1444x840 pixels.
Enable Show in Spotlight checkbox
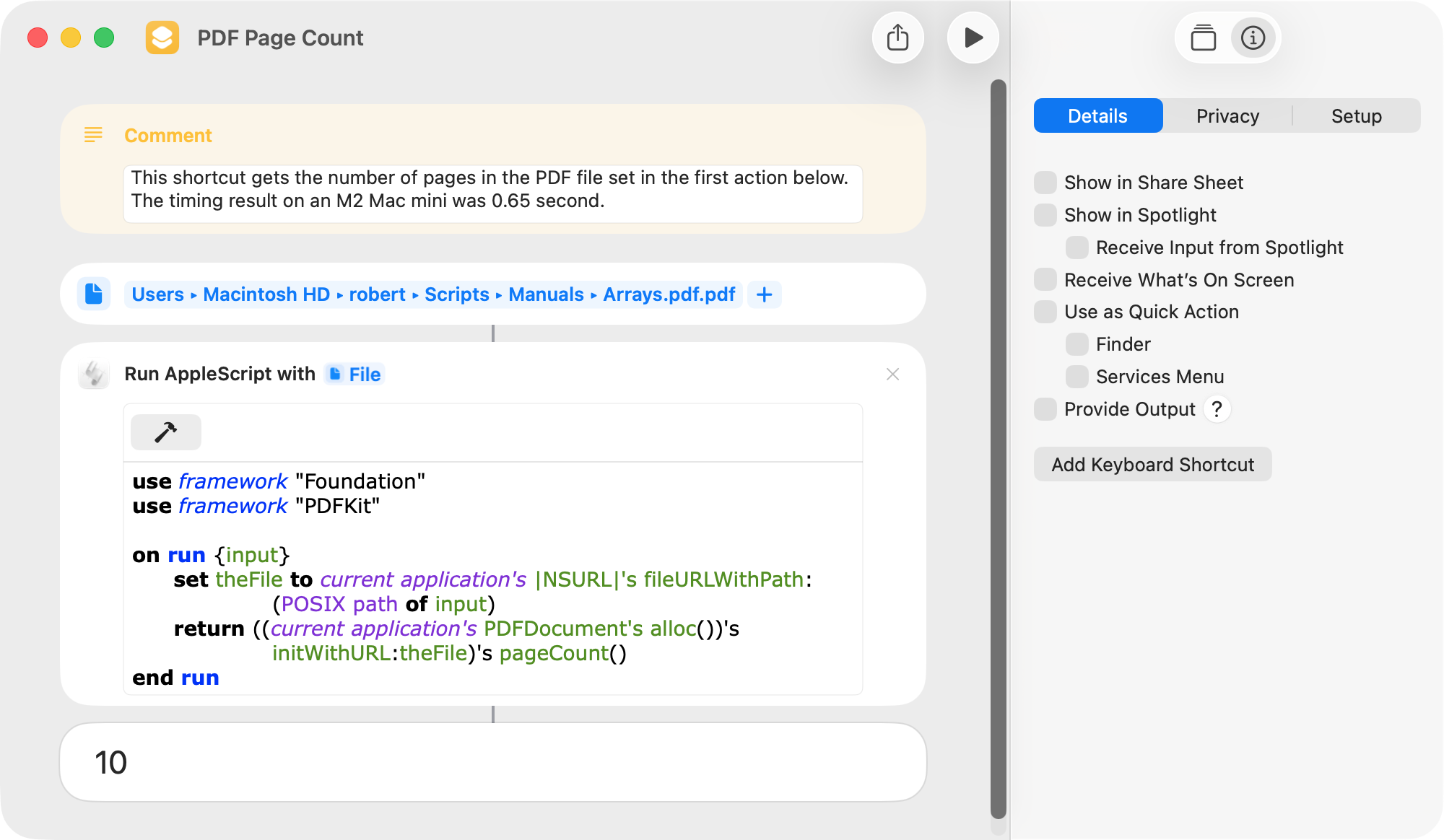1045,215
